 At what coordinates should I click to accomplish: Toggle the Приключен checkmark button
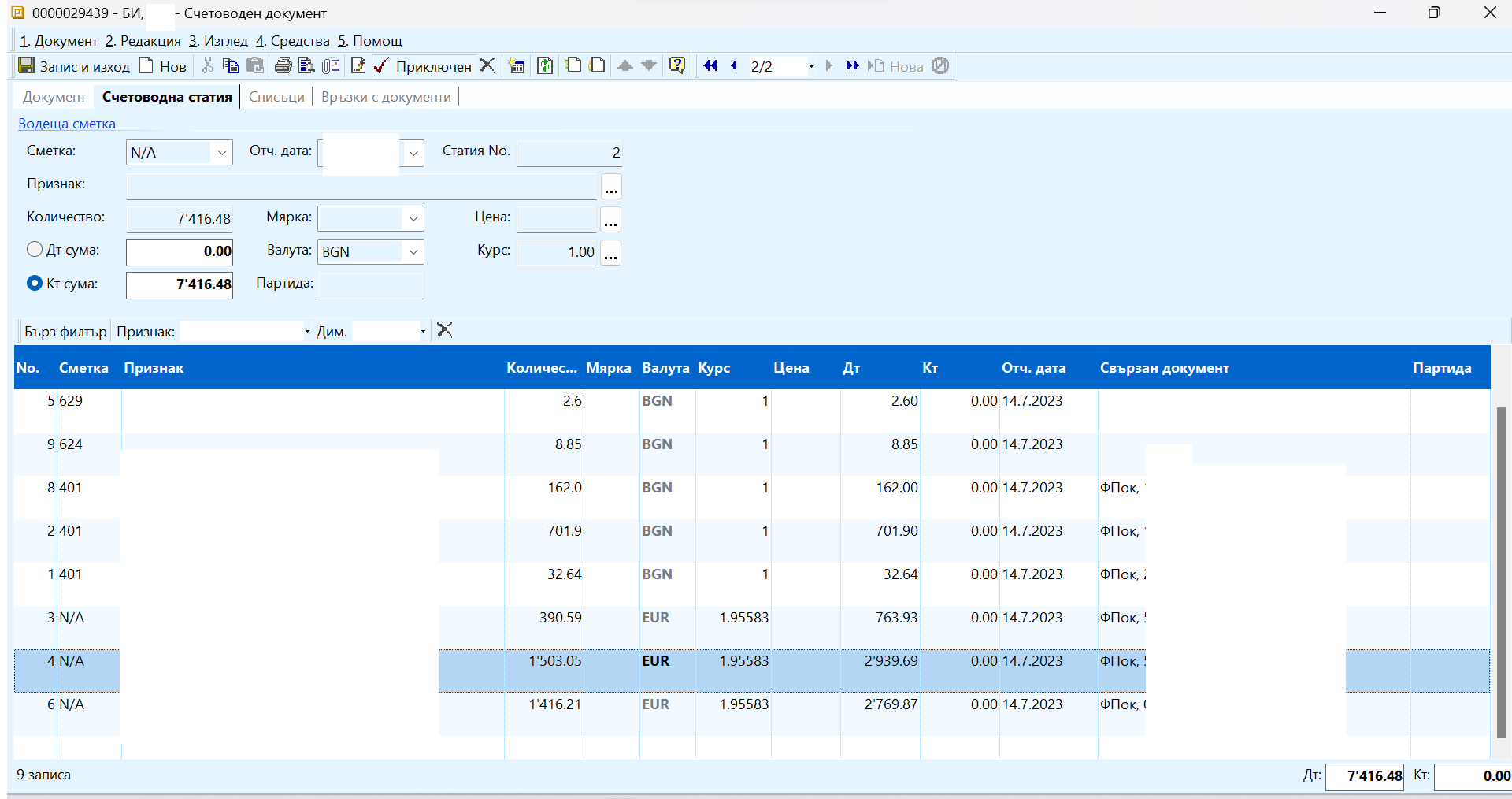424,66
